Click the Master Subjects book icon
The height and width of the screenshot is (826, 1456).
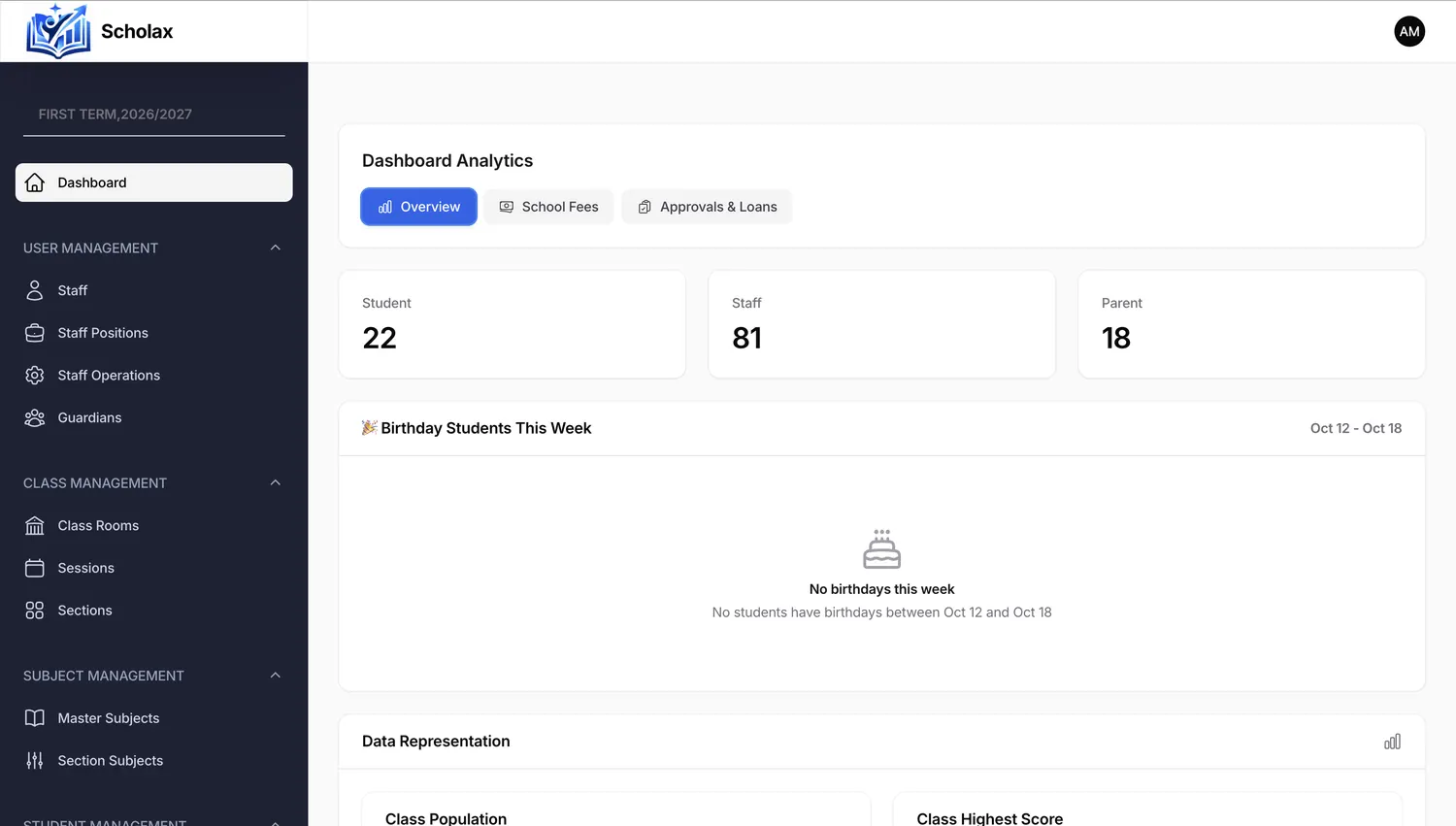point(35,718)
